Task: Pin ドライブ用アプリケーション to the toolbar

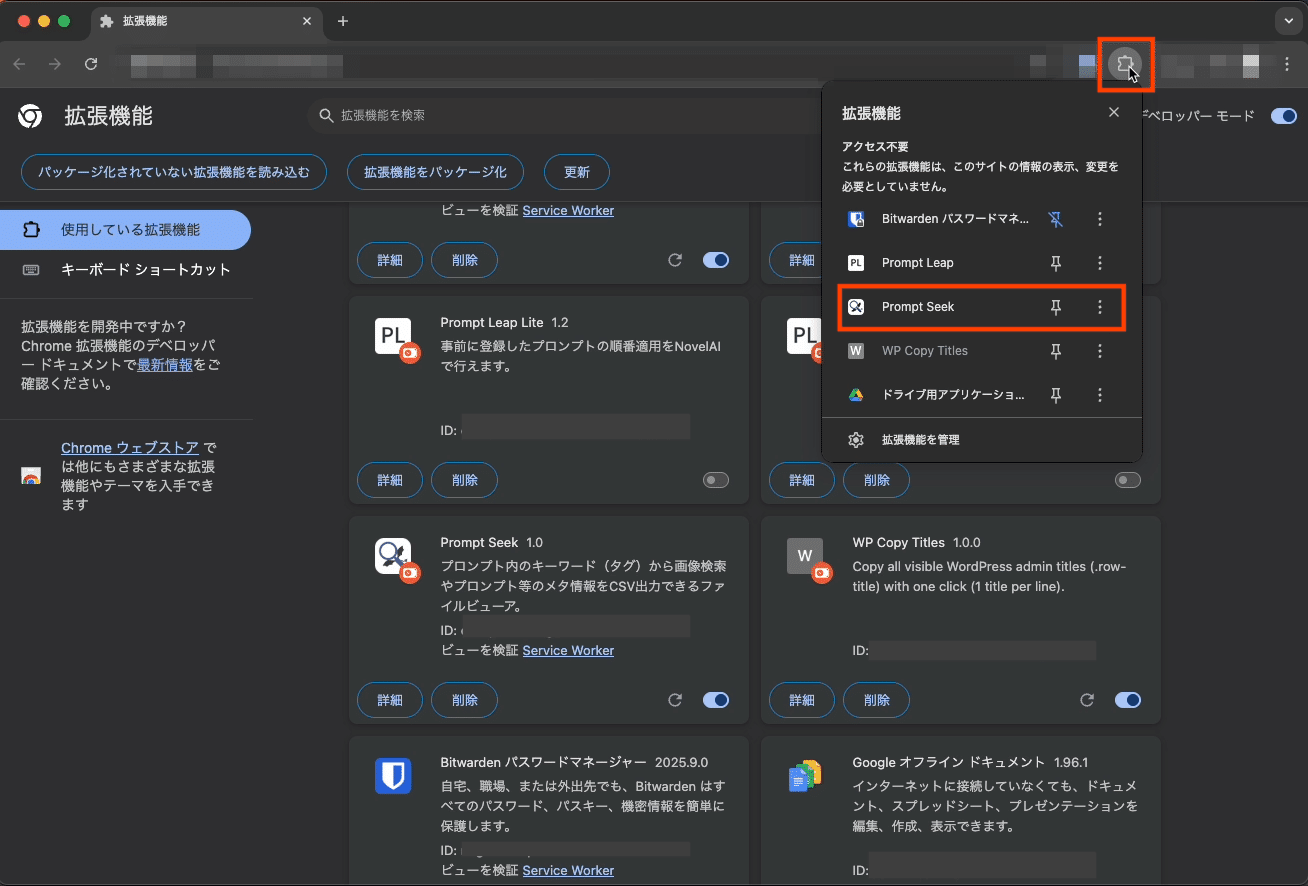Action: [1055, 395]
